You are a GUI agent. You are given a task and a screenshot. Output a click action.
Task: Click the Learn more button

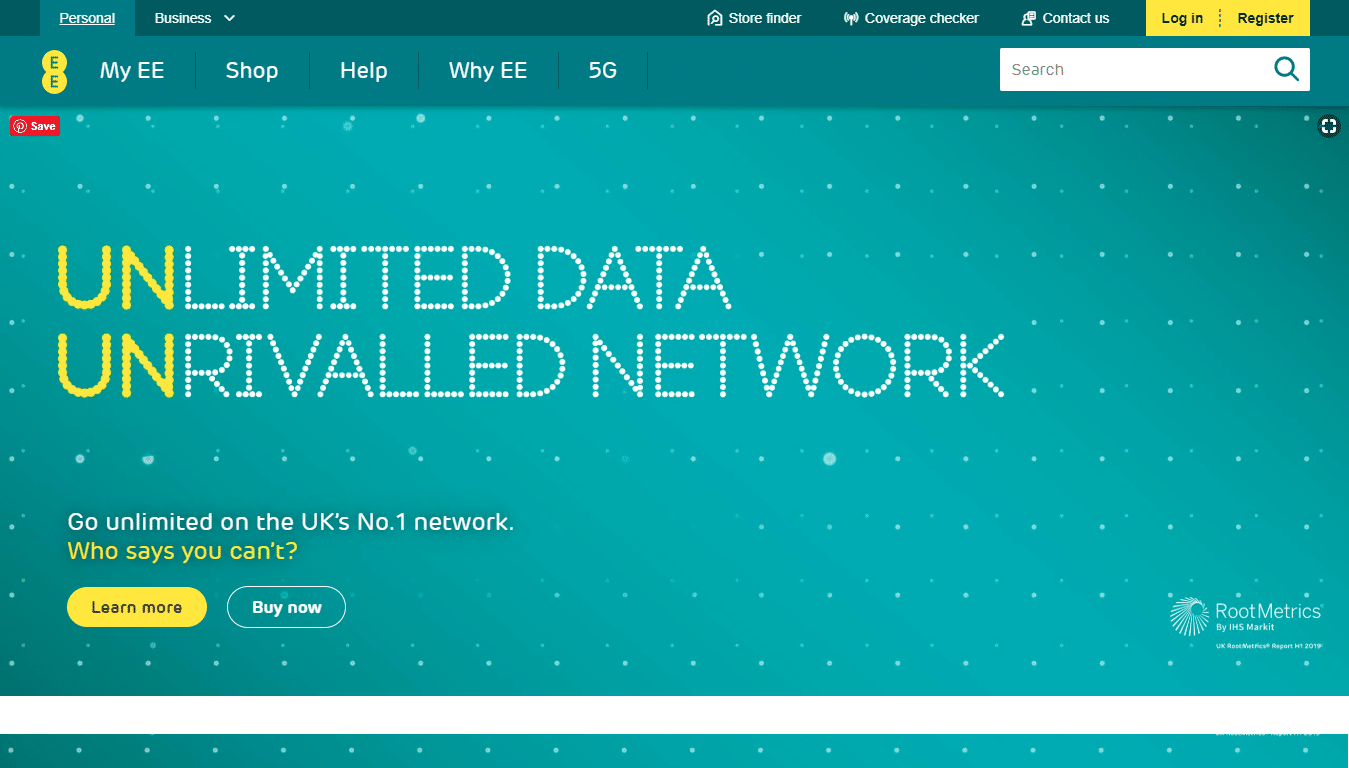[x=137, y=607]
